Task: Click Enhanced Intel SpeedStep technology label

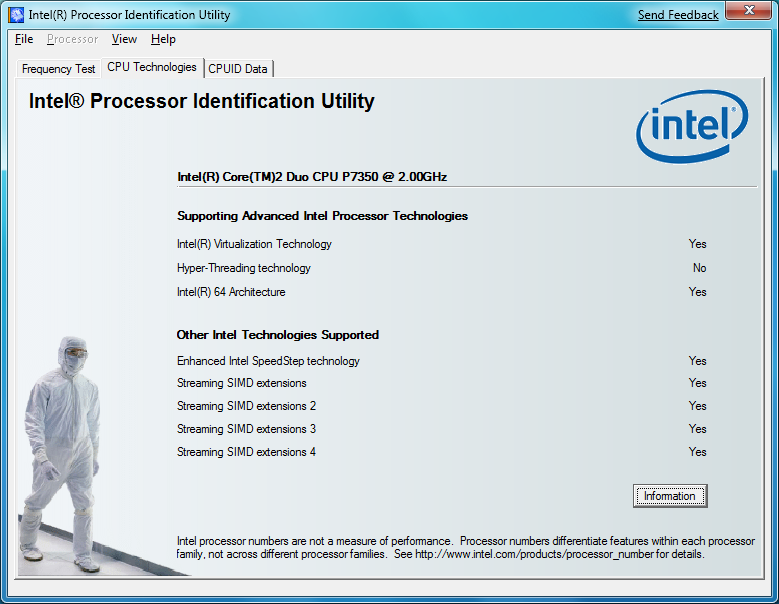Action: (x=268, y=361)
